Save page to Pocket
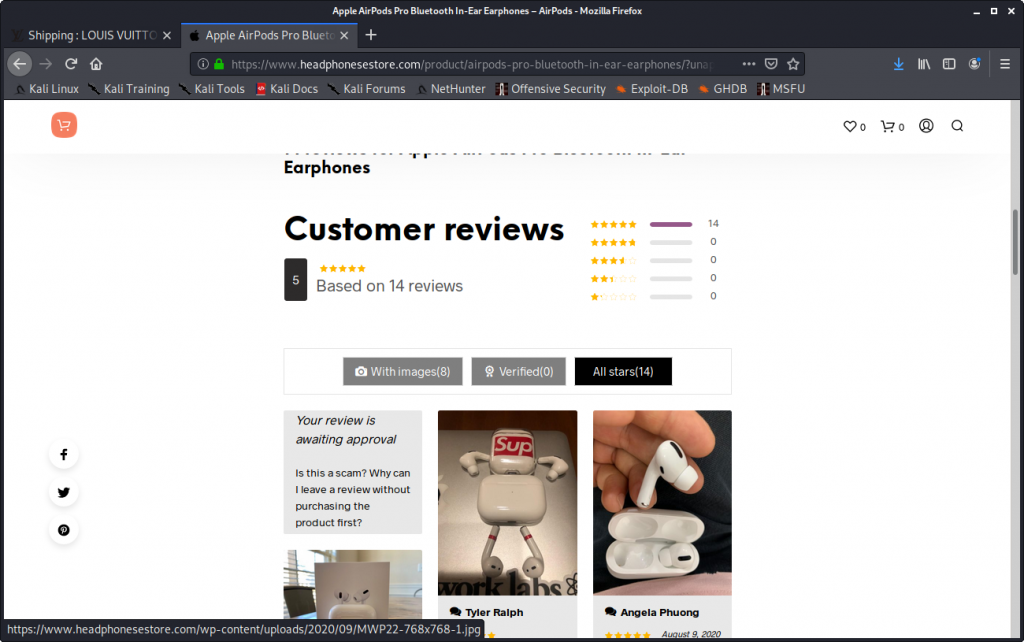Viewport: 1024px width, 642px height. (771, 64)
